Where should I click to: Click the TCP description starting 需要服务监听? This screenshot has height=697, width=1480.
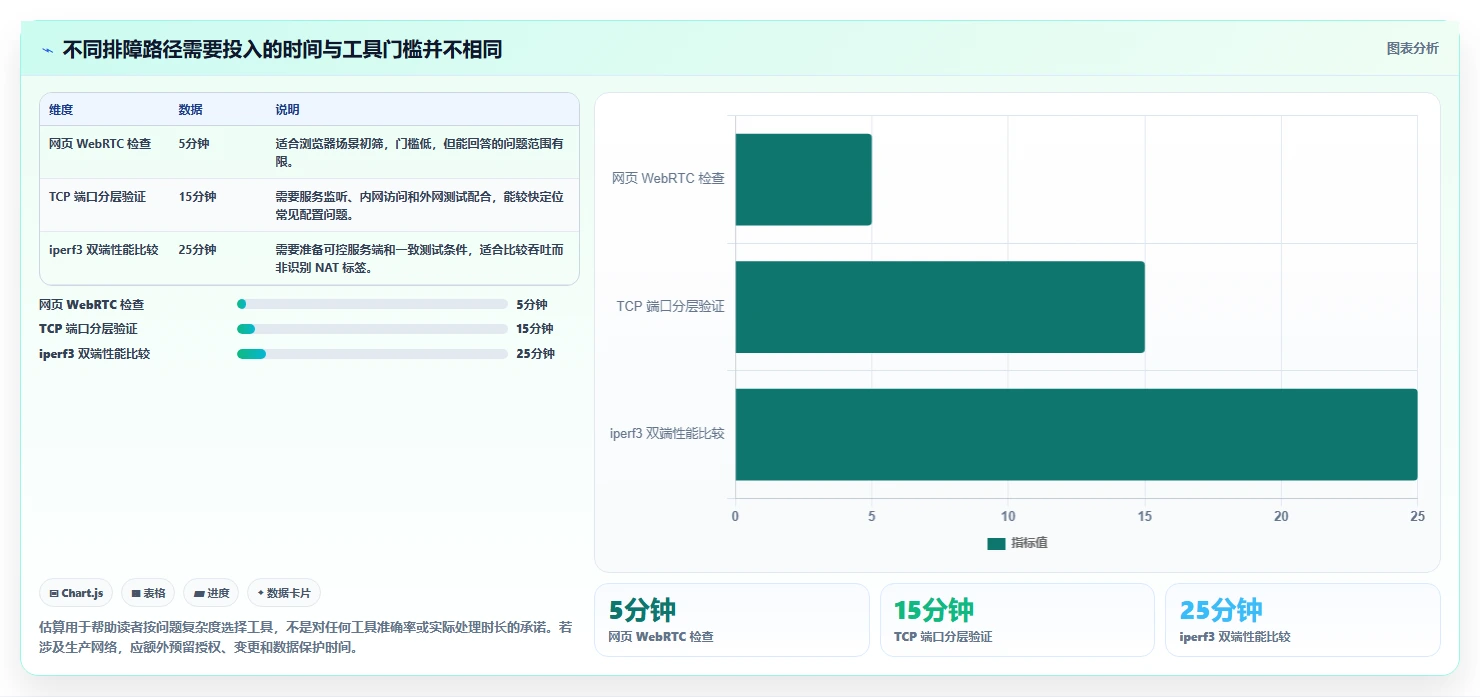[x=420, y=206]
